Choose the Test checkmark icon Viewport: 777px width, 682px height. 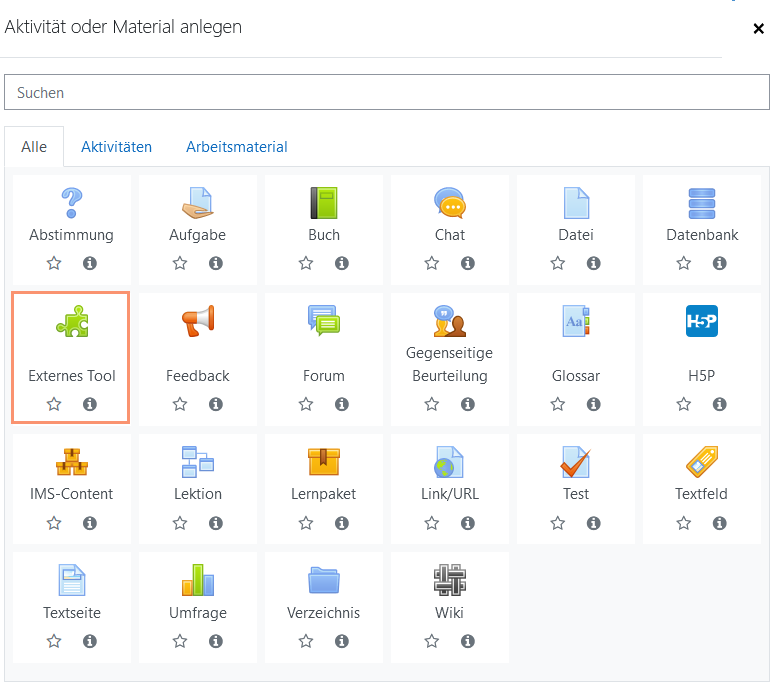coord(576,461)
